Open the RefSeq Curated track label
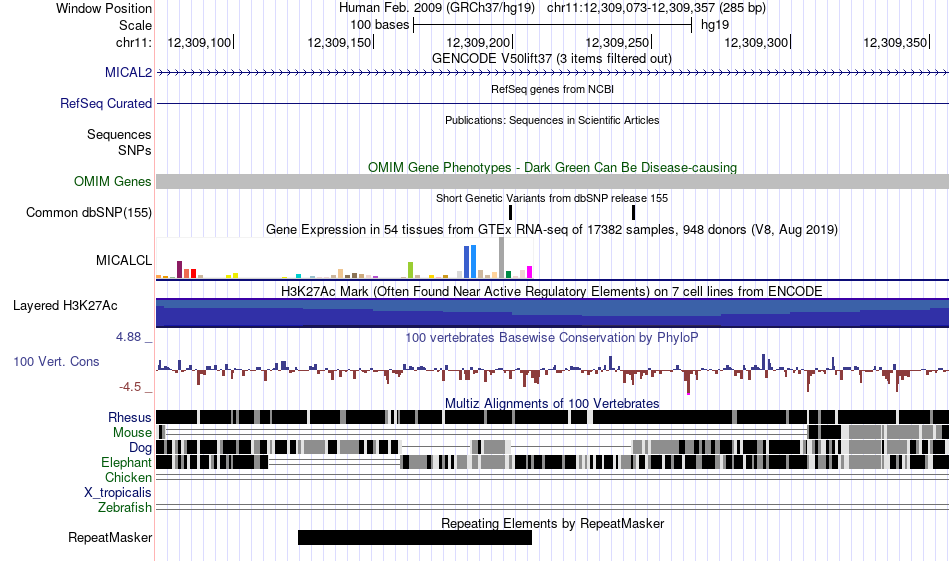Image resolution: width=950 pixels, height=561 pixels. pos(105,104)
